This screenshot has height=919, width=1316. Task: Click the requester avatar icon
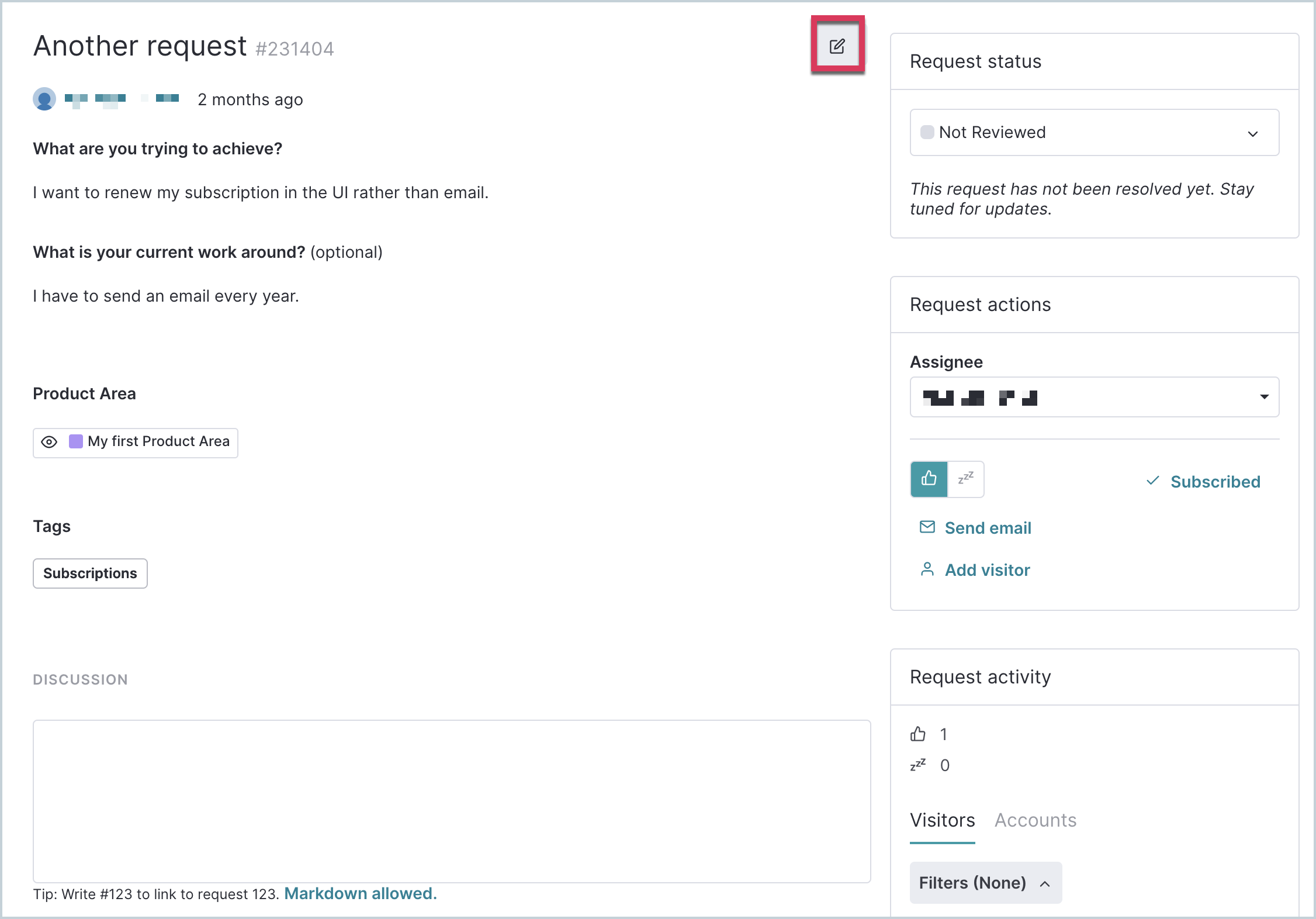(44, 99)
